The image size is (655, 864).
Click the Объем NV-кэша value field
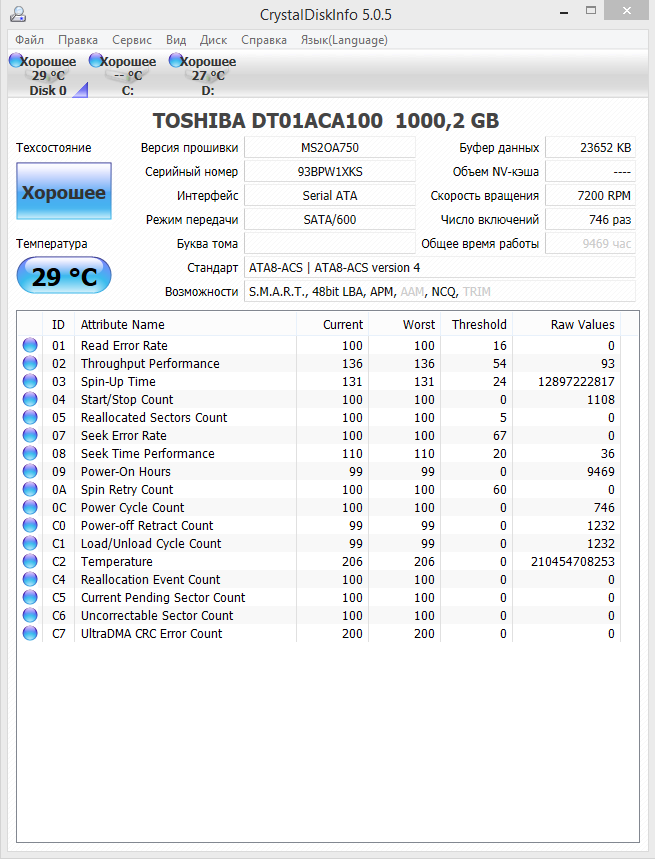(590, 172)
